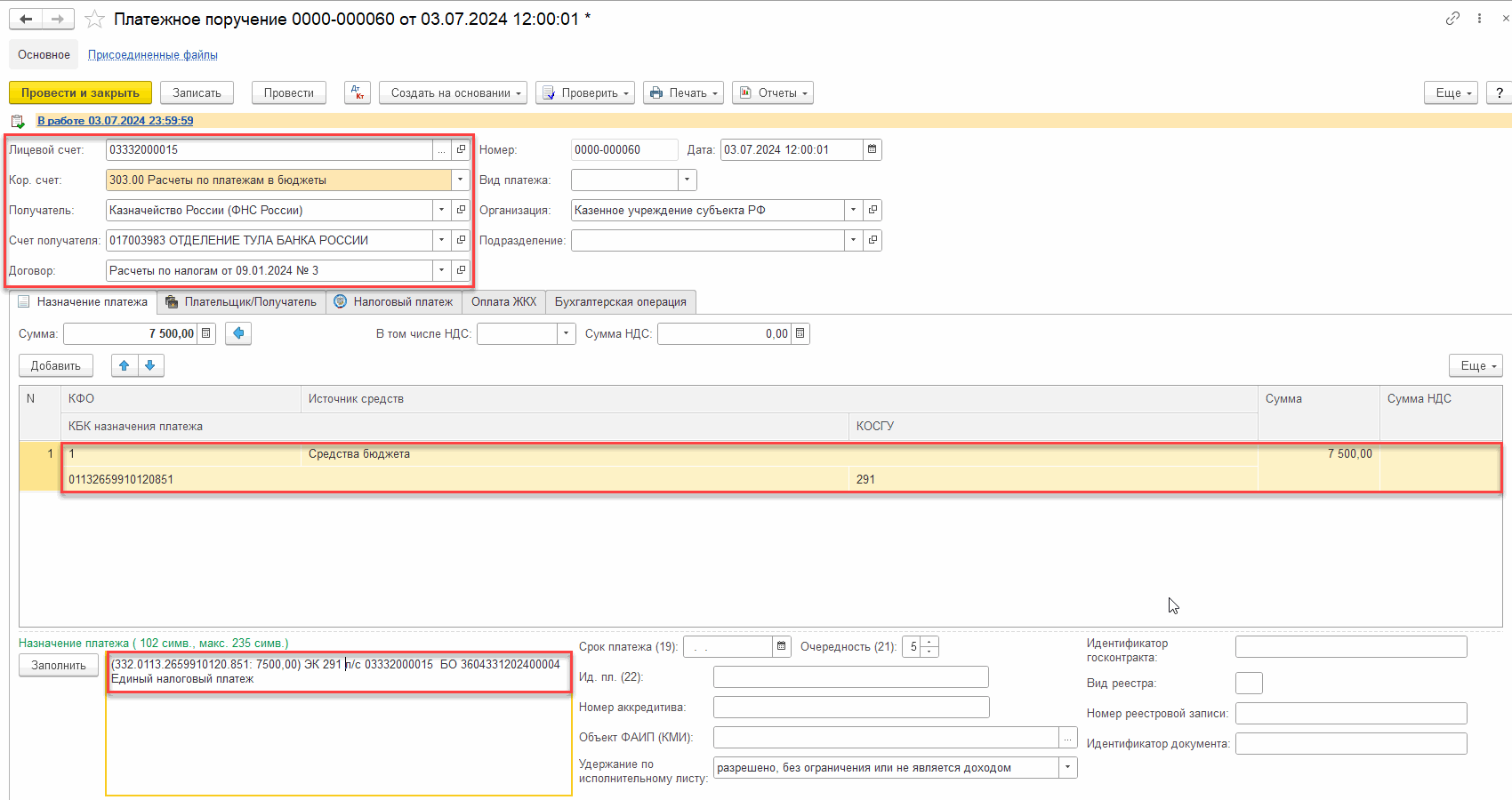This screenshot has height=800, width=1512.
Task: Open top toolbar Еще menu
Action: (1451, 92)
